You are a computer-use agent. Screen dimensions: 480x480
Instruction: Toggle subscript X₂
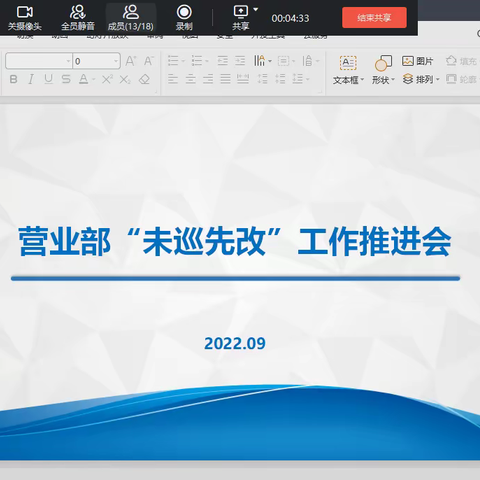pos(125,79)
